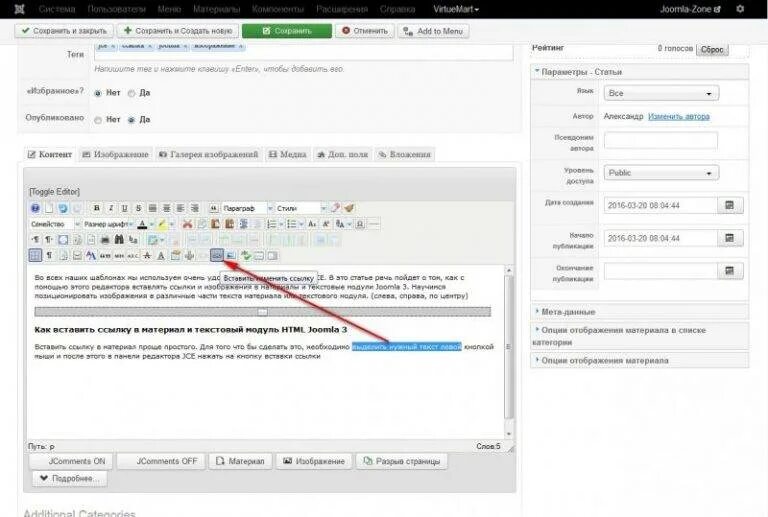Insert a numbered list
Viewport: 768px width, 517px height.
point(271,224)
